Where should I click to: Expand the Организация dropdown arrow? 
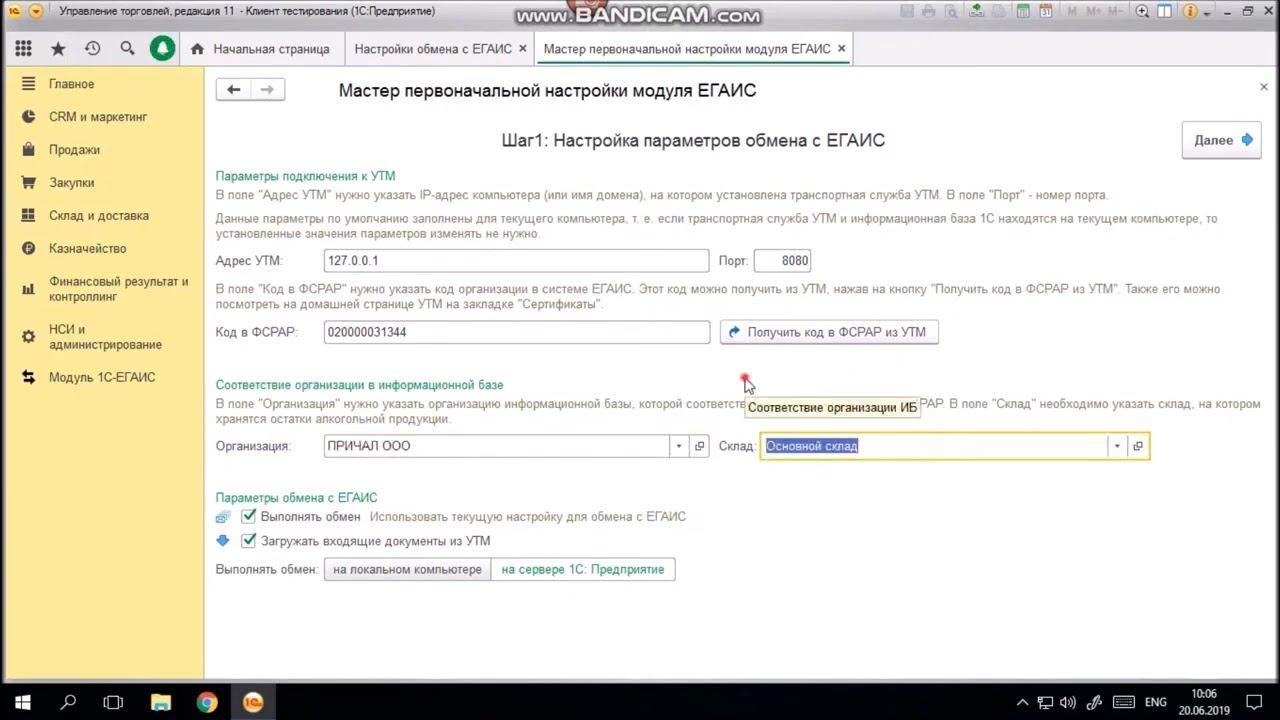coord(679,446)
